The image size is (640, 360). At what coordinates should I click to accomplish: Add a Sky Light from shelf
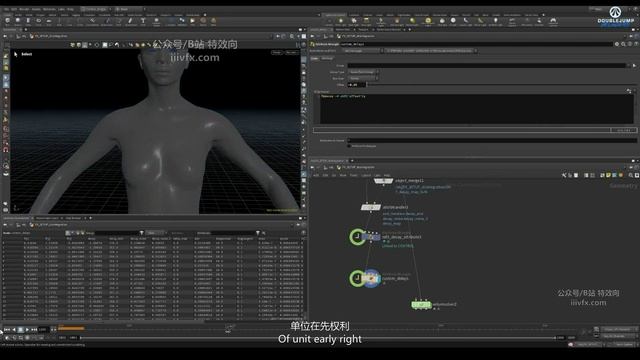442,21
